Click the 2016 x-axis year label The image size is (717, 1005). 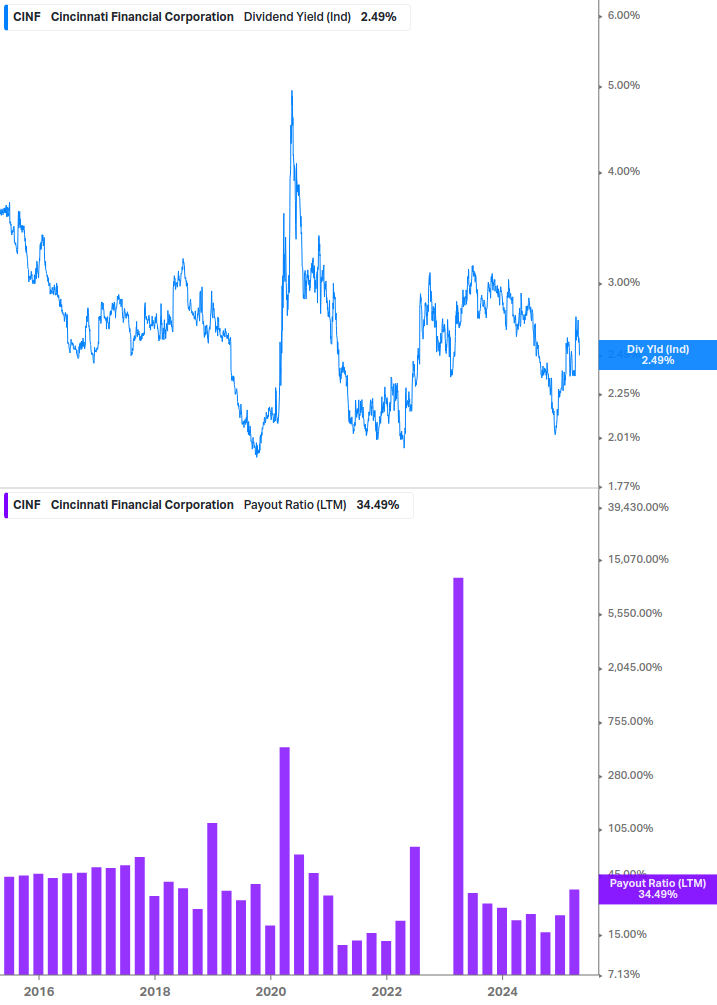tap(38, 992)
